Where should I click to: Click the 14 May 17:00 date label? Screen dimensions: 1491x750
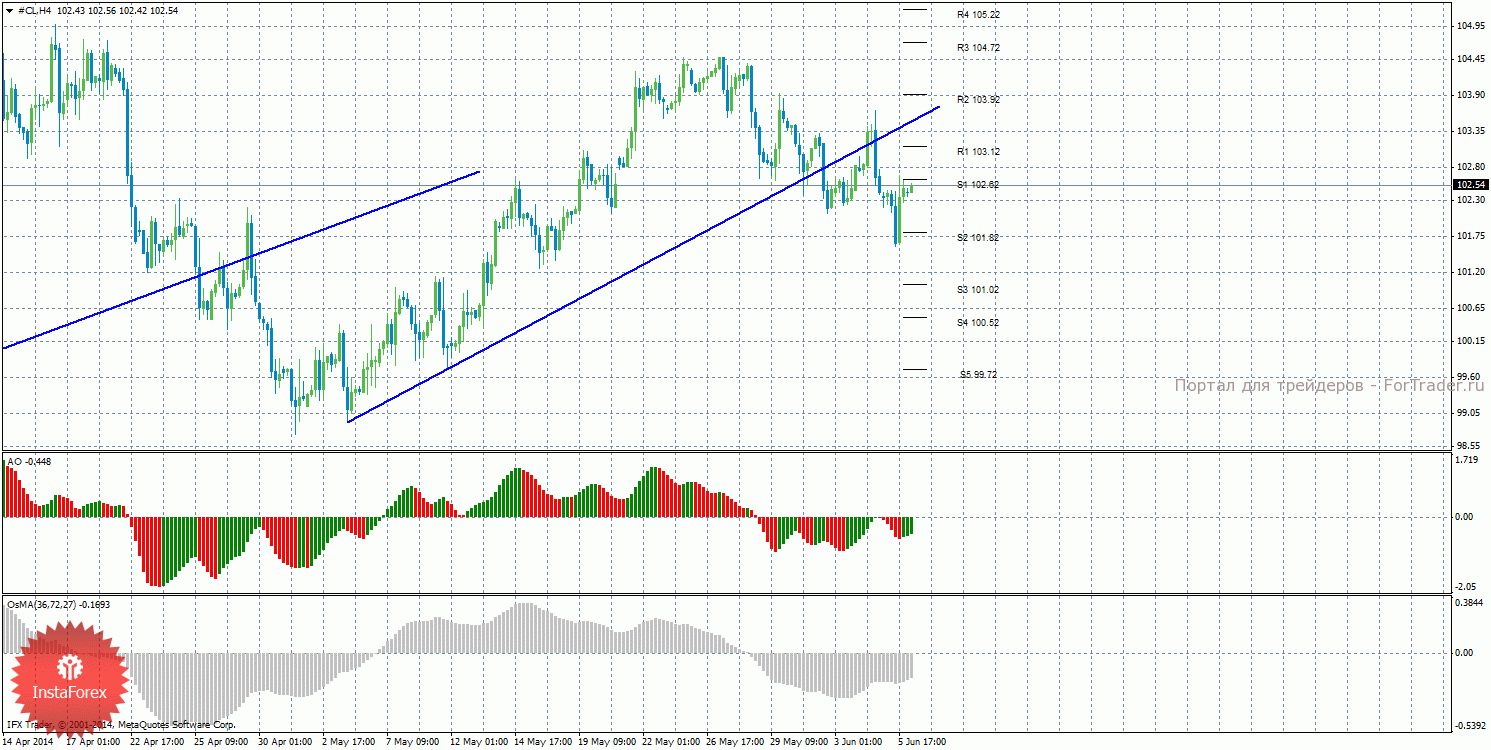tap(541, 742)
